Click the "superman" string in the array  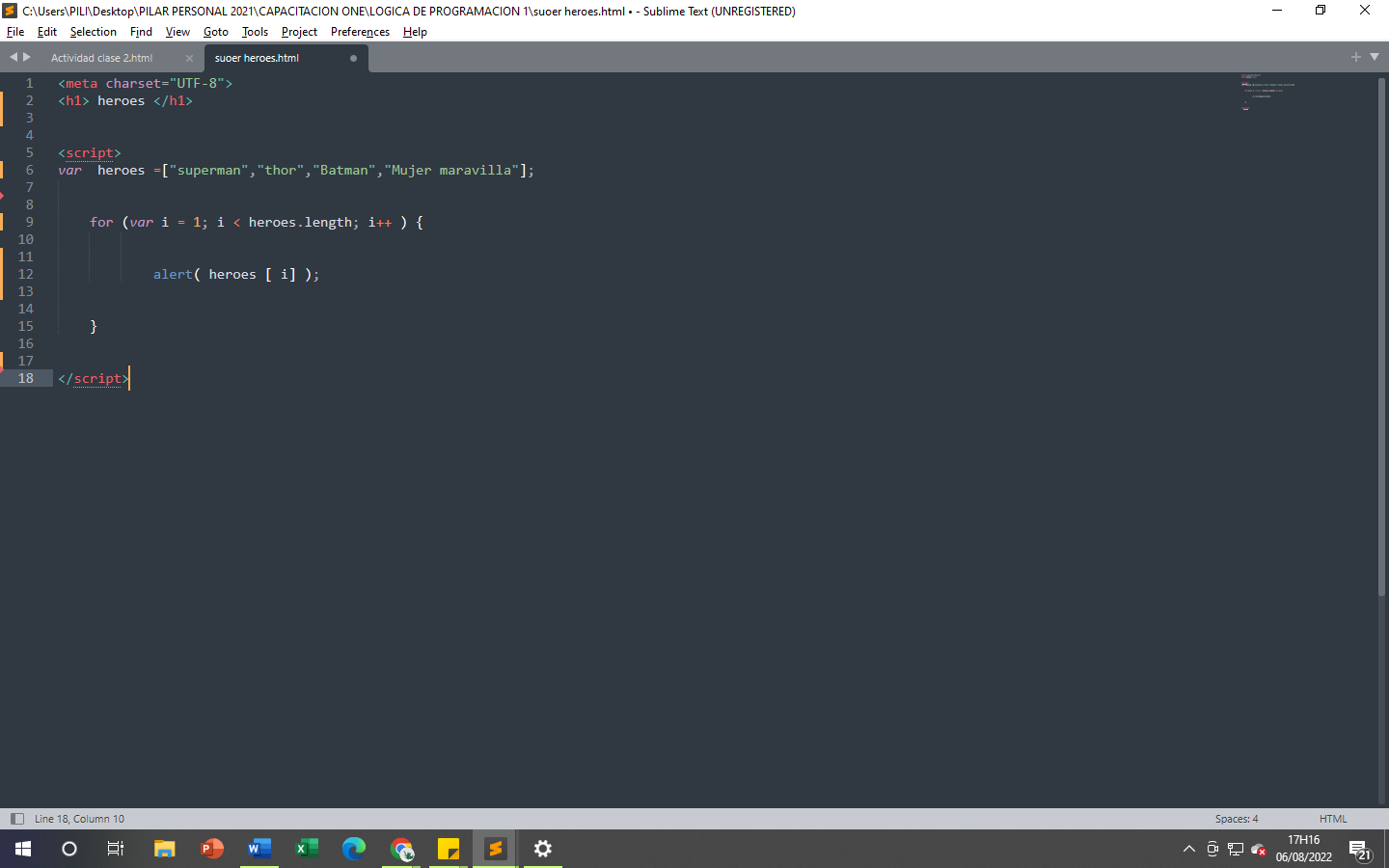tap(209, 170)
